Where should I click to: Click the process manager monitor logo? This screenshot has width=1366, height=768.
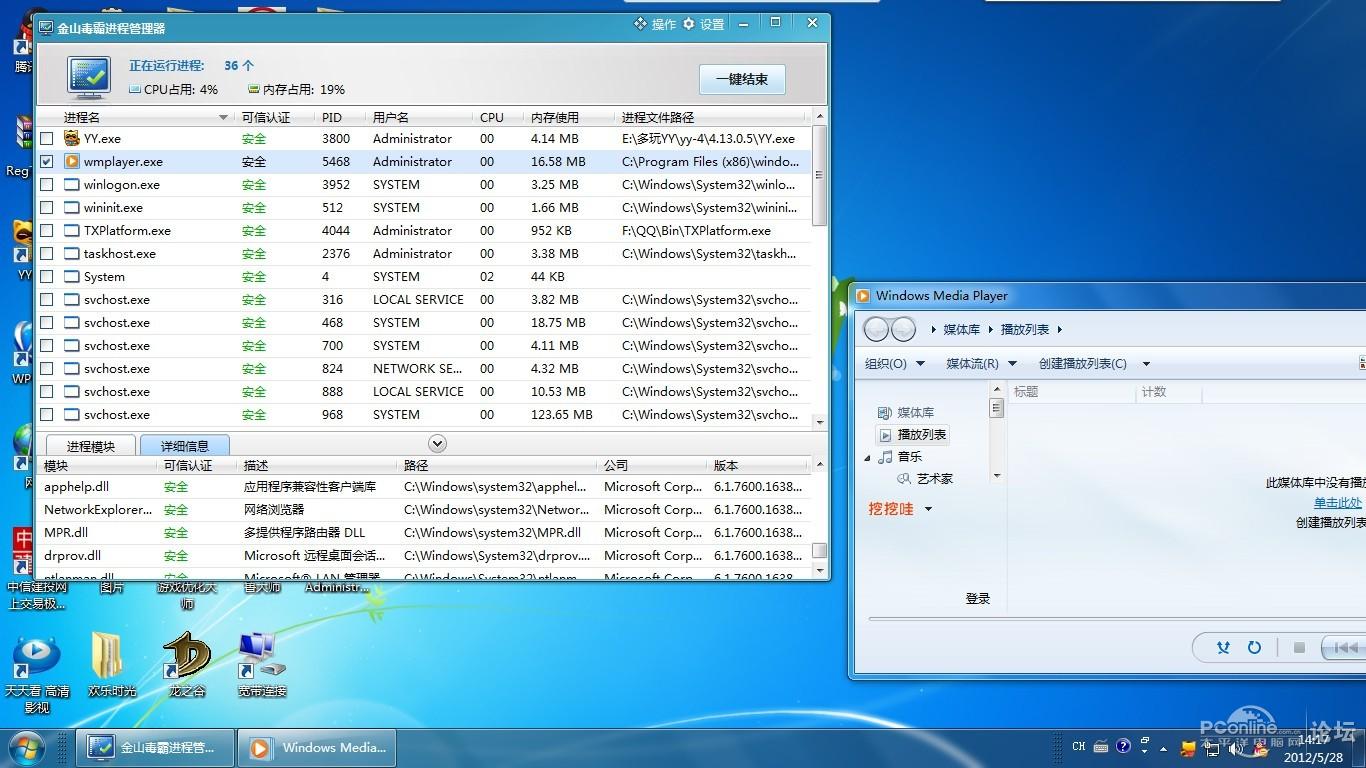click(89, 78)
